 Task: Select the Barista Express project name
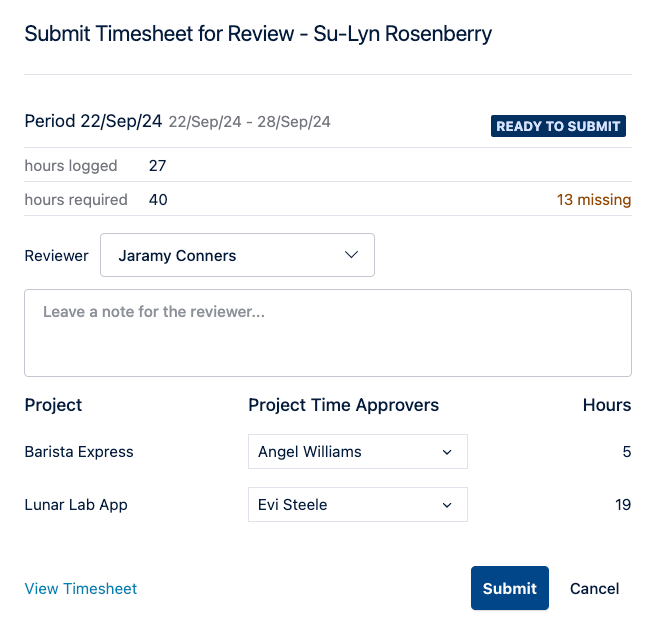point(79,452)
